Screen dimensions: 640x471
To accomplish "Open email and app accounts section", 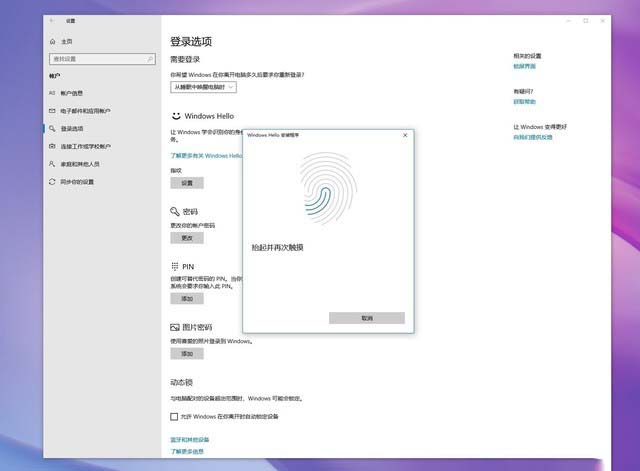I will (x=85, y=111).
